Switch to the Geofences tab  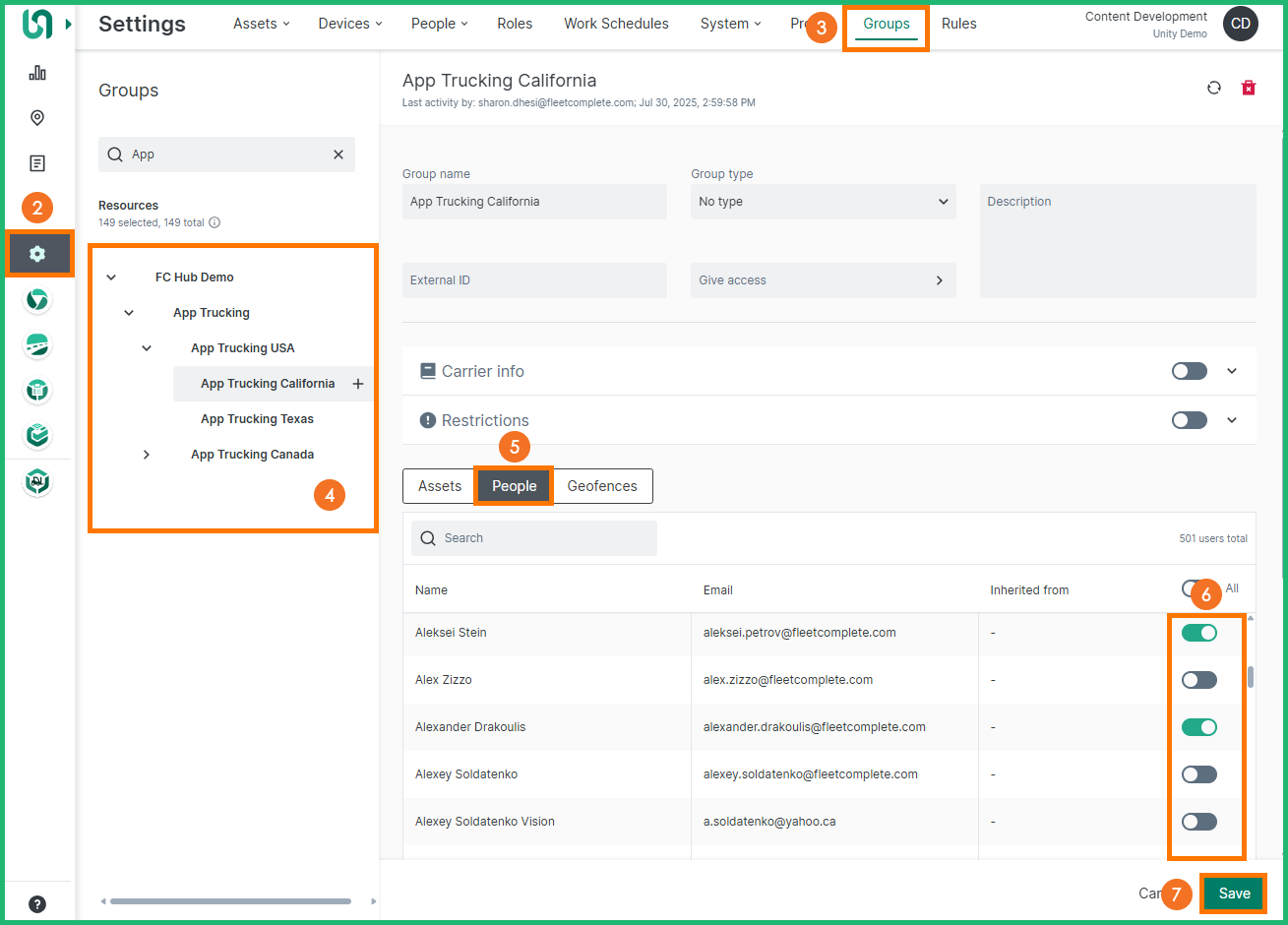coord(602,486)
